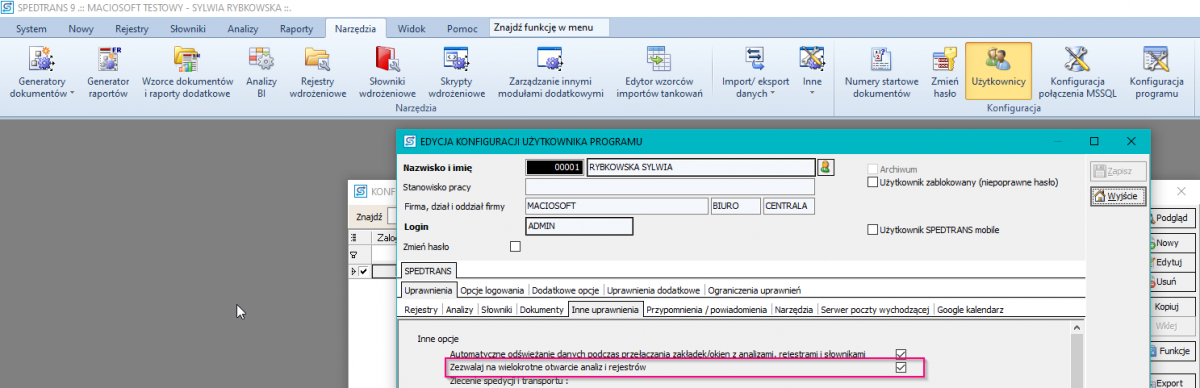Open Serwer poczty wychodzącej sub-tab

point(875,310)
